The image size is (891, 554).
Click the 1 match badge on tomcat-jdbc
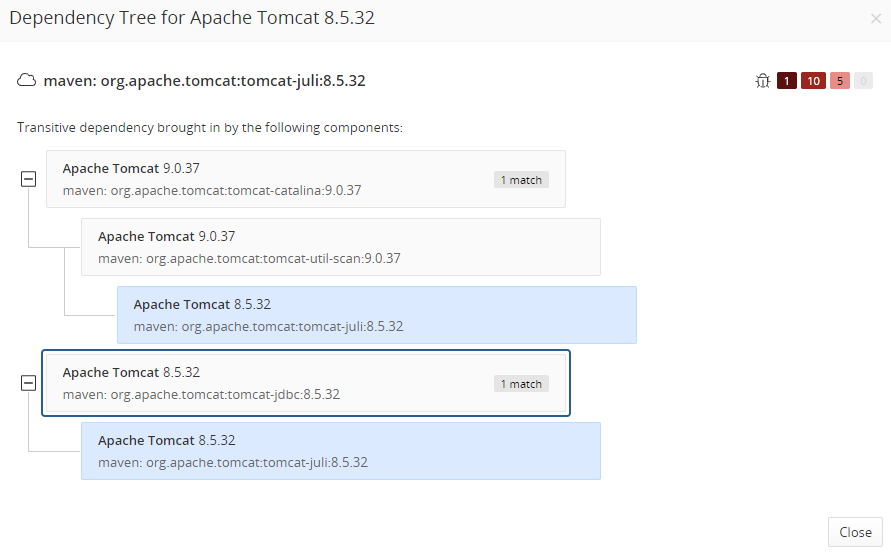pos(521,384)
